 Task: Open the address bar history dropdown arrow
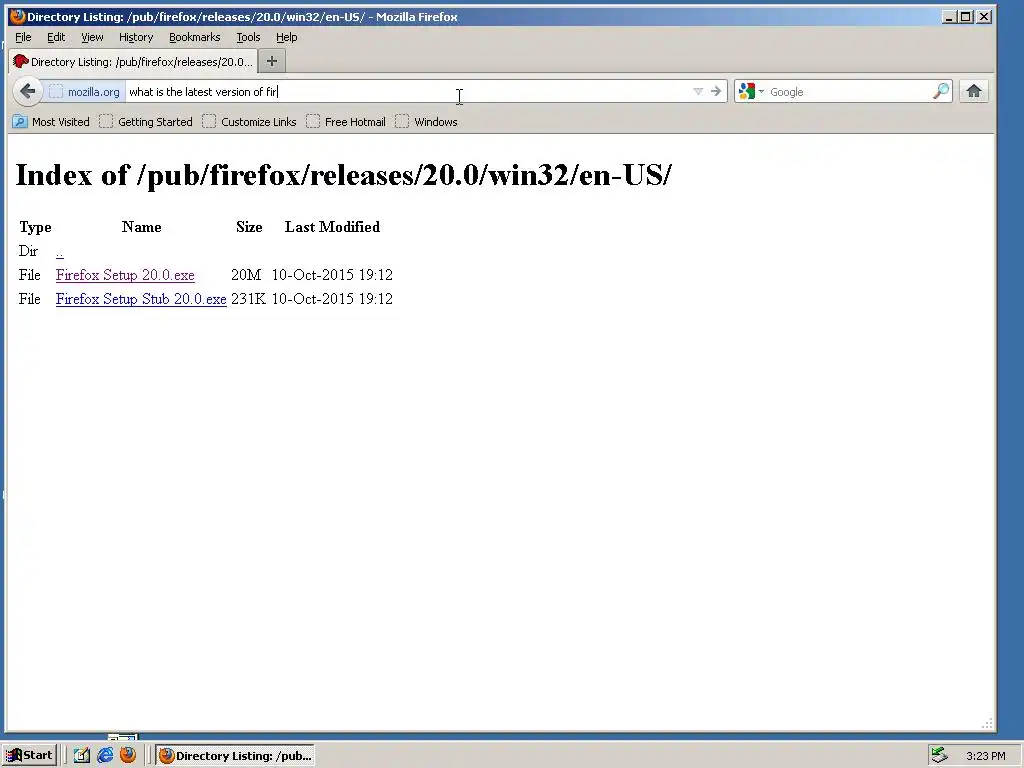point(698,91)
